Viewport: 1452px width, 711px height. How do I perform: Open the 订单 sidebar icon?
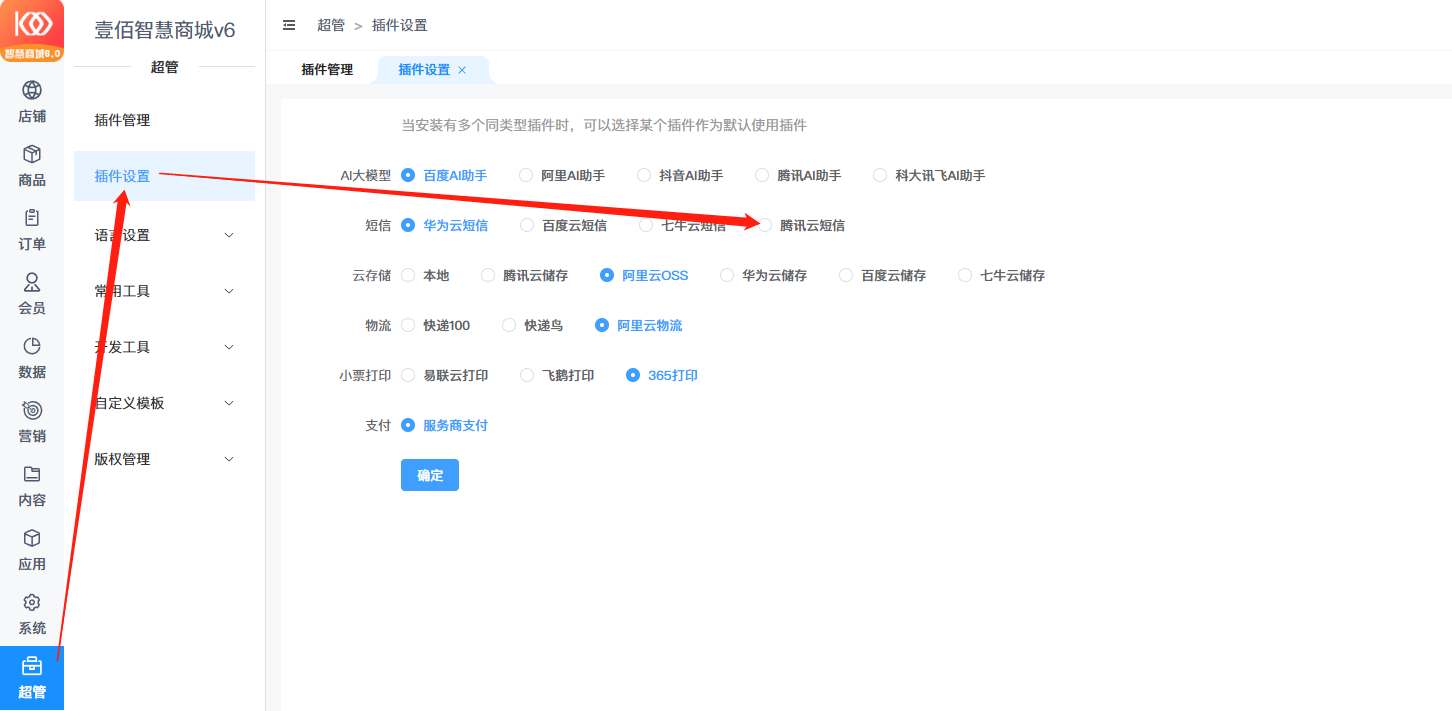[32, 218]
